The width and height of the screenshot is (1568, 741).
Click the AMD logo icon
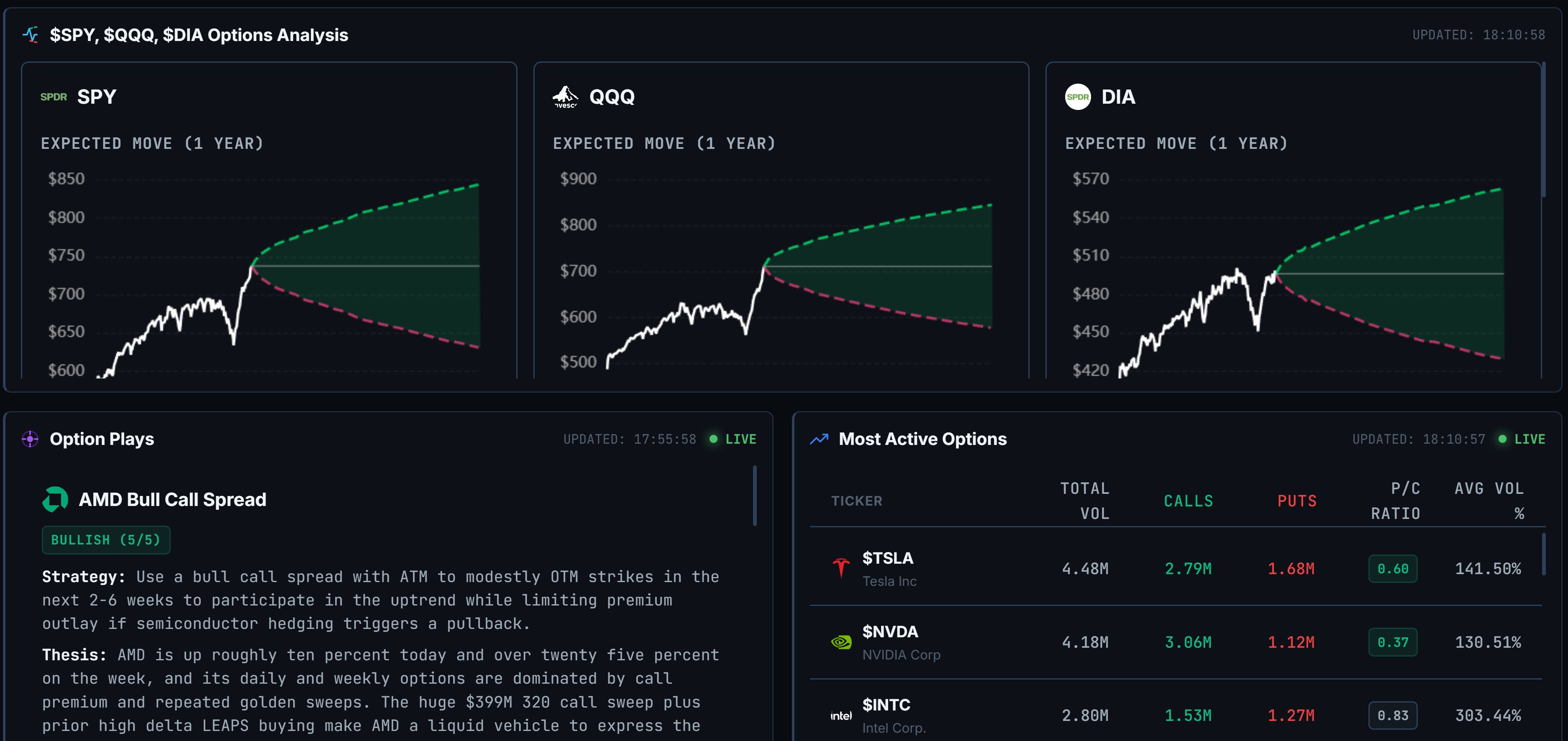click(x=55, y=499)
